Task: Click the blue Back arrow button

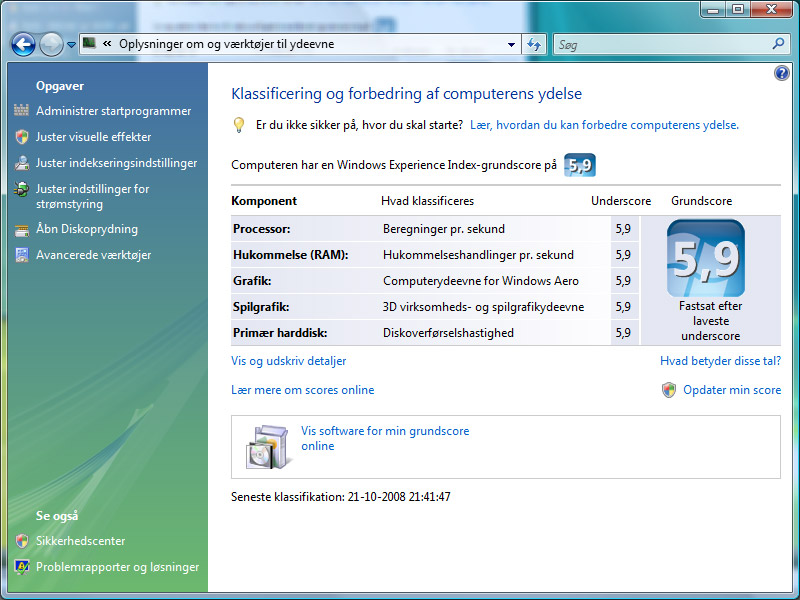Action: coord(23,44)
